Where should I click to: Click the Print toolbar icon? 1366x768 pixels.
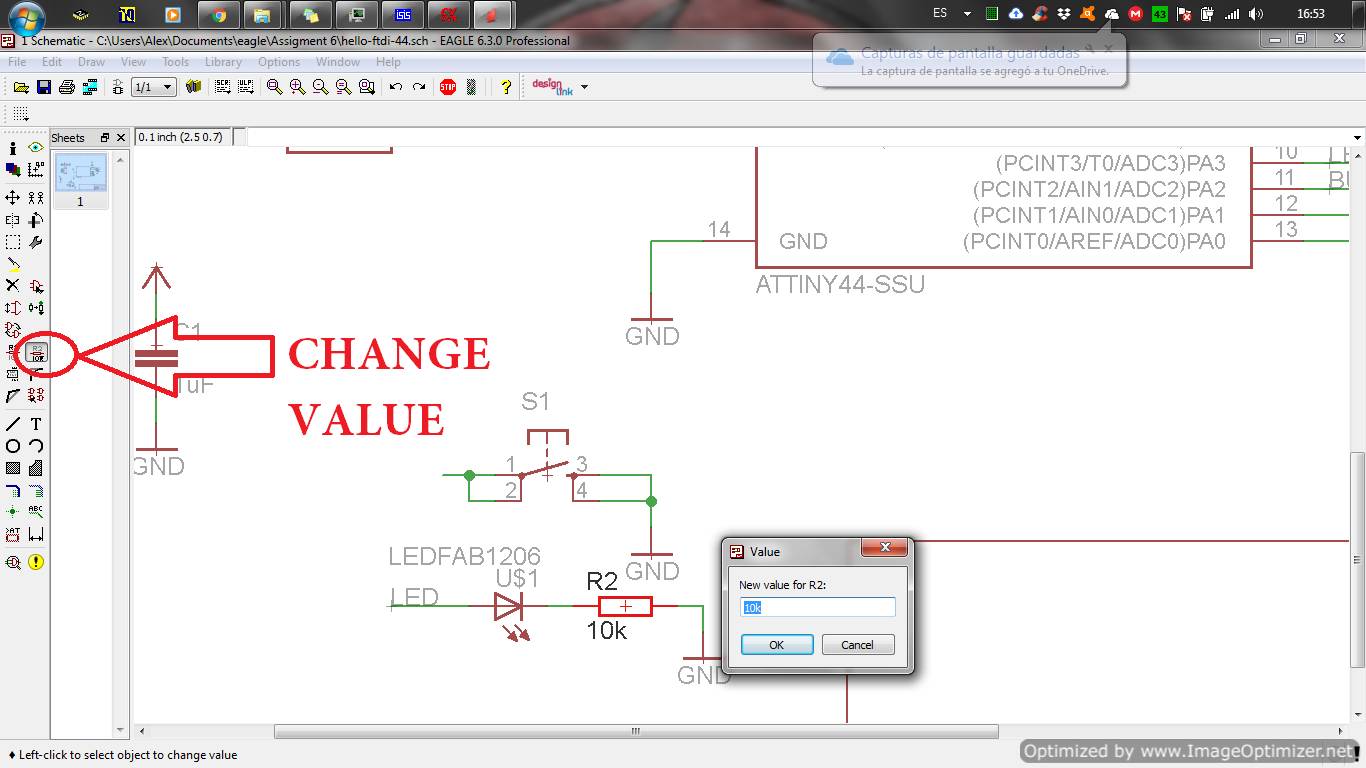(x=67, y=87)
